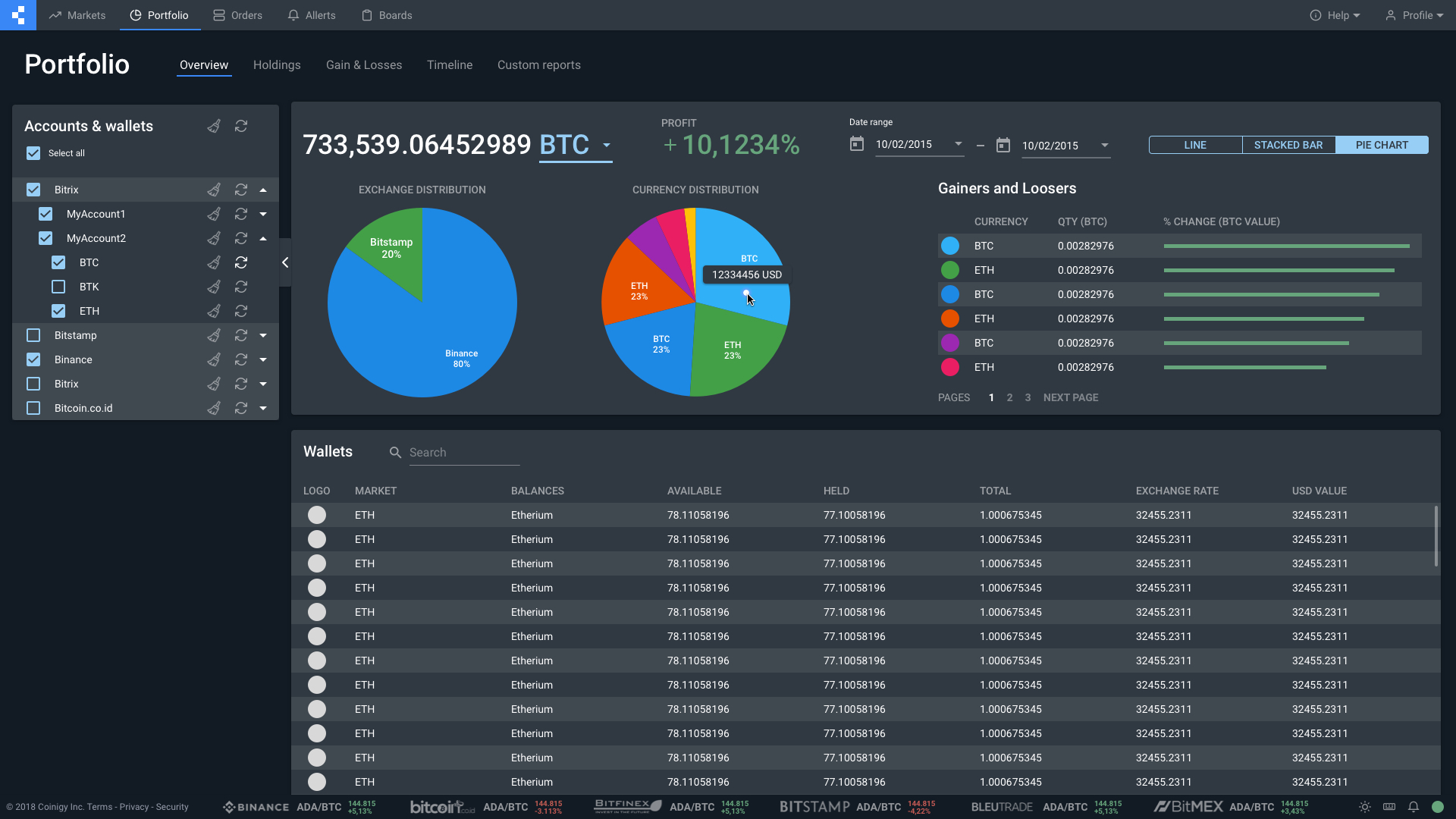Click the purple BTC color swatch in Gainers list
This screenshot has height=819, width=1456.
[950, 343]
